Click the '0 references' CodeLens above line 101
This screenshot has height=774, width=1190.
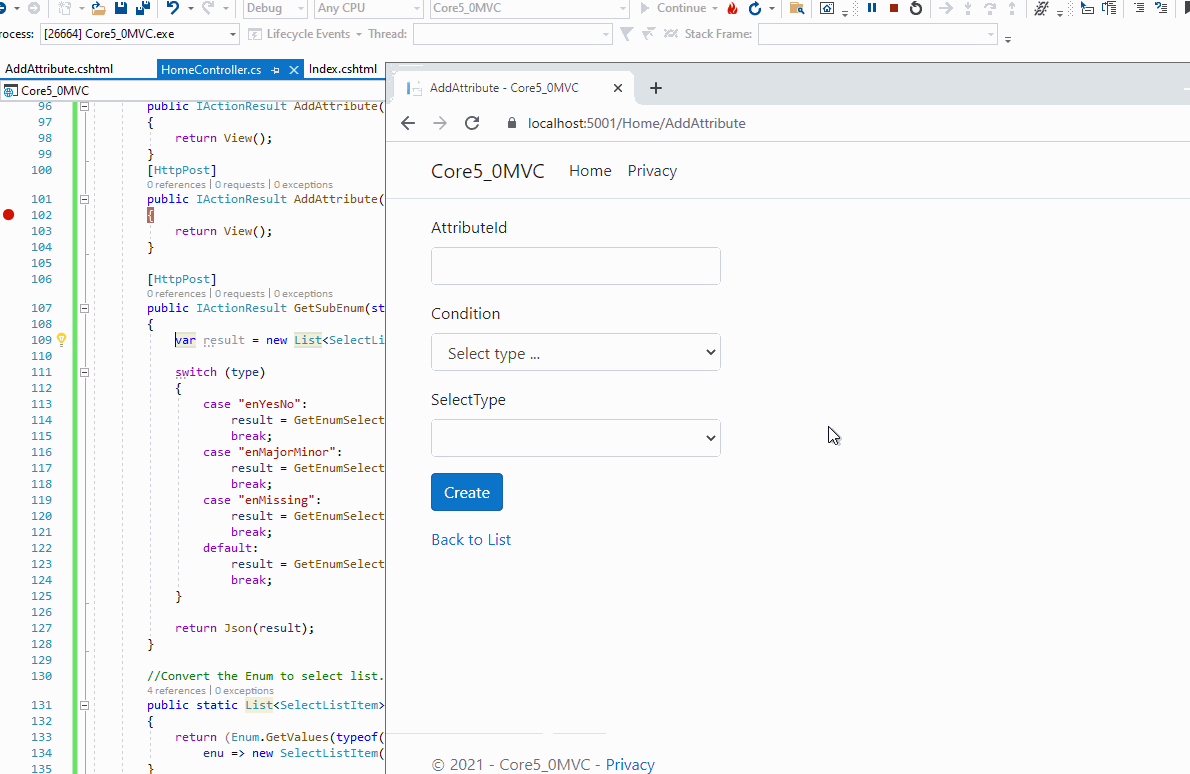click(x=176, y=184)
